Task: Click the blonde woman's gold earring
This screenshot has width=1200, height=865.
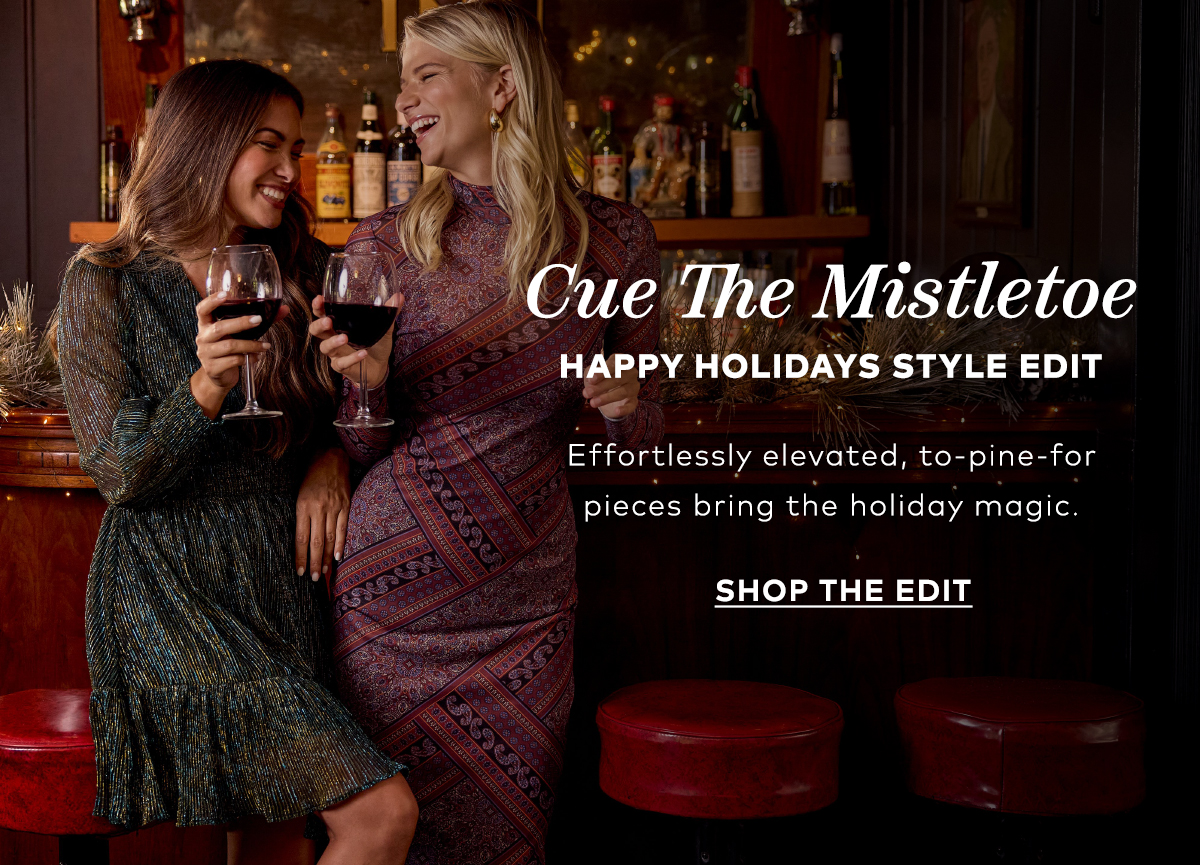Action: tap(495, 125)
